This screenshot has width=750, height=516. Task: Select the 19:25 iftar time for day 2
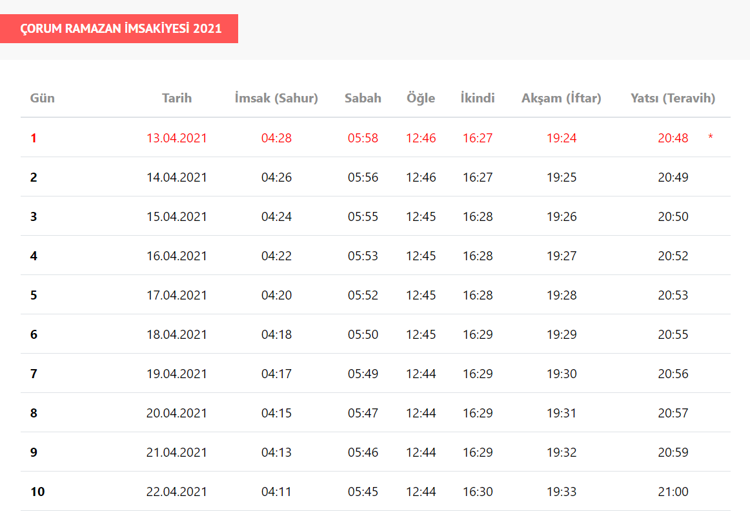coord(562,177)
